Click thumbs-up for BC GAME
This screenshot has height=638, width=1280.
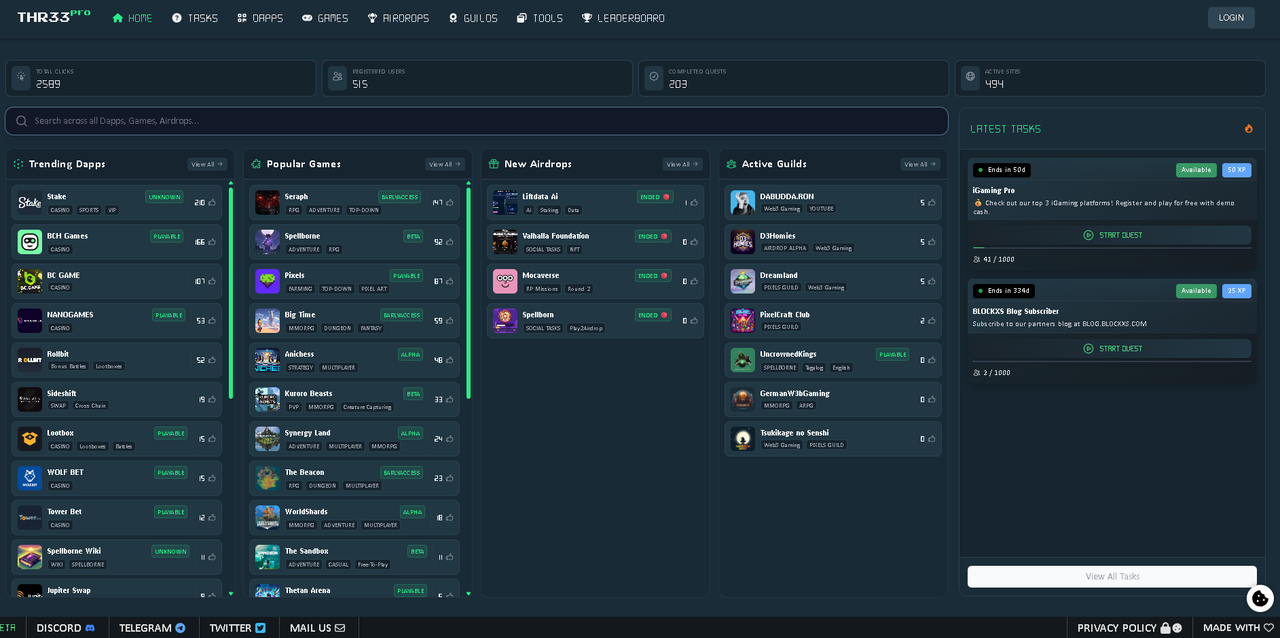(212, 281)
